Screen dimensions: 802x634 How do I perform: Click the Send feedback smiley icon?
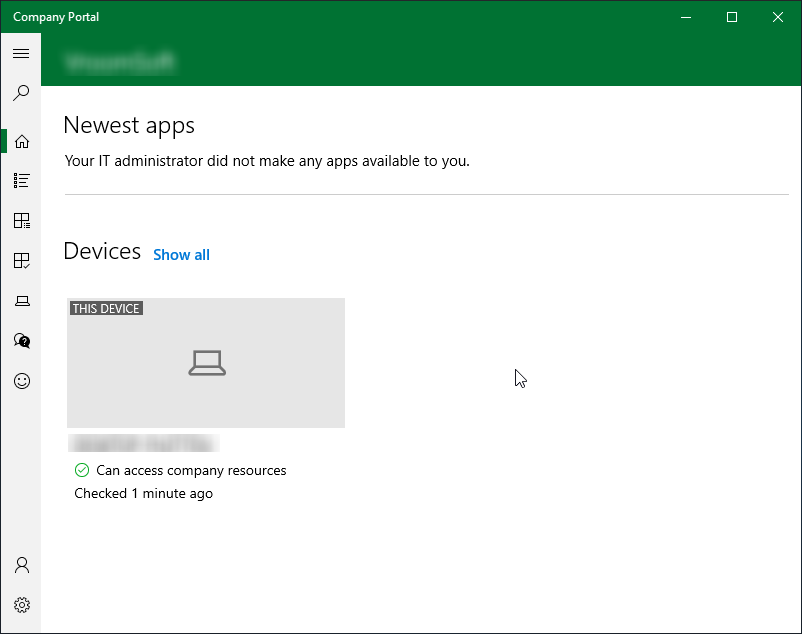point(21,381)
